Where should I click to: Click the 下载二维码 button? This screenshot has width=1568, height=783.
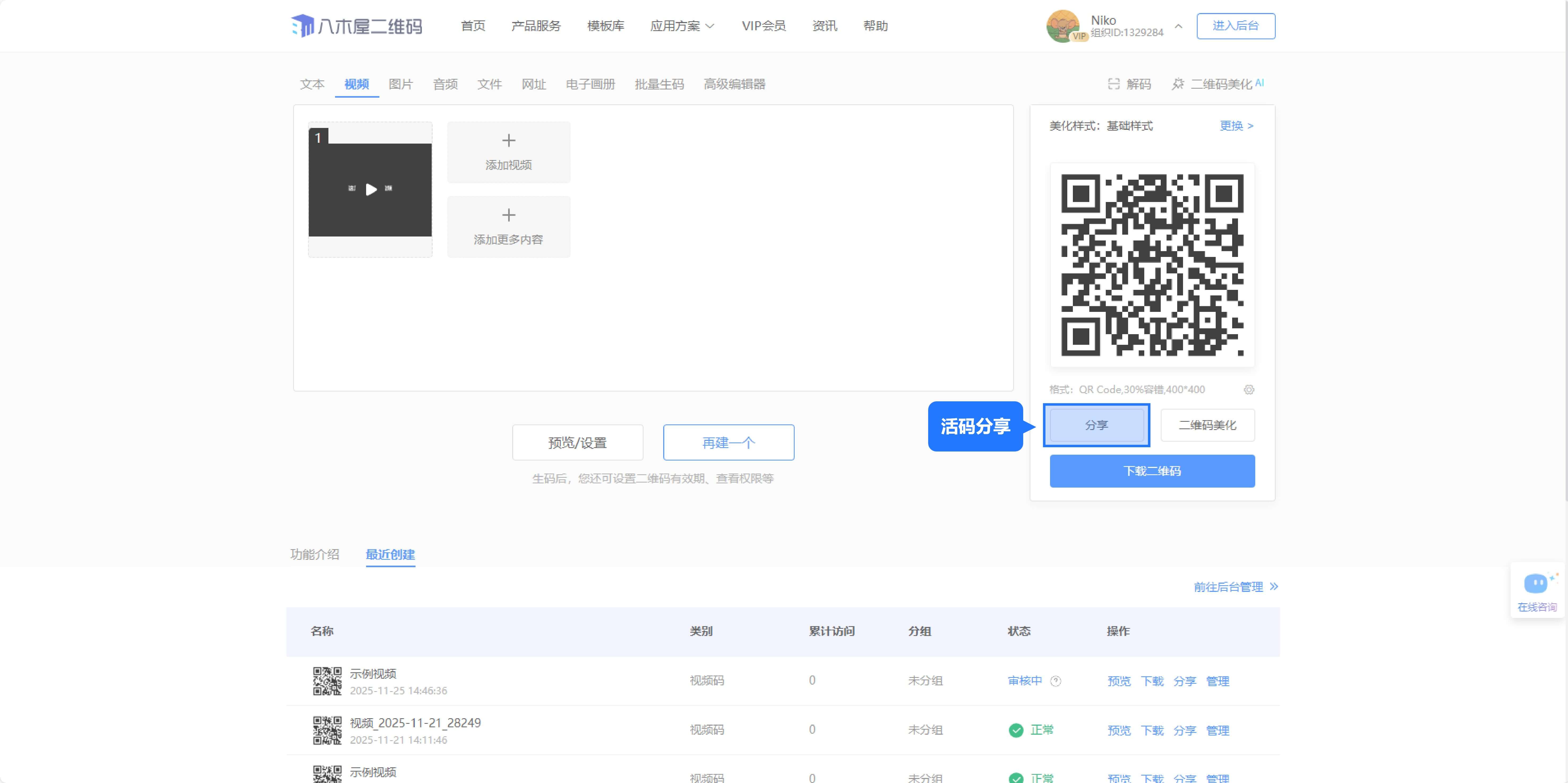[x=1152, y=471]
